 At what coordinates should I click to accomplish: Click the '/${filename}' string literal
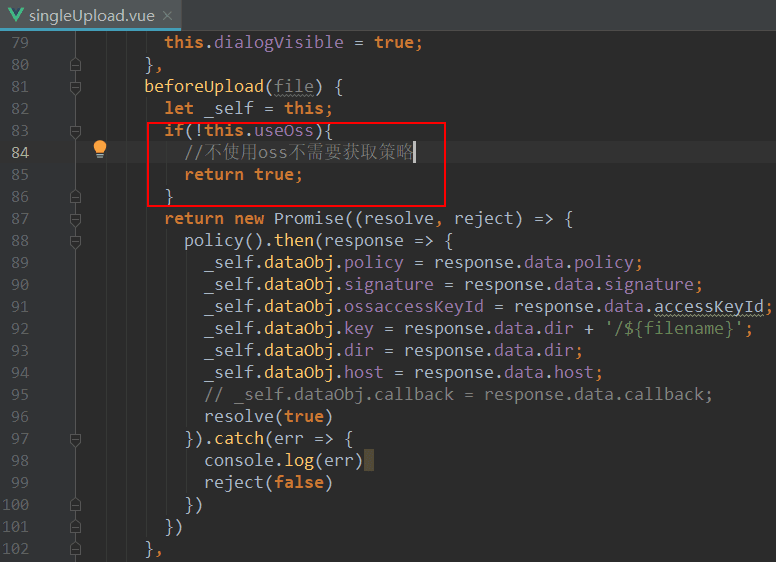tap(674, 328)
